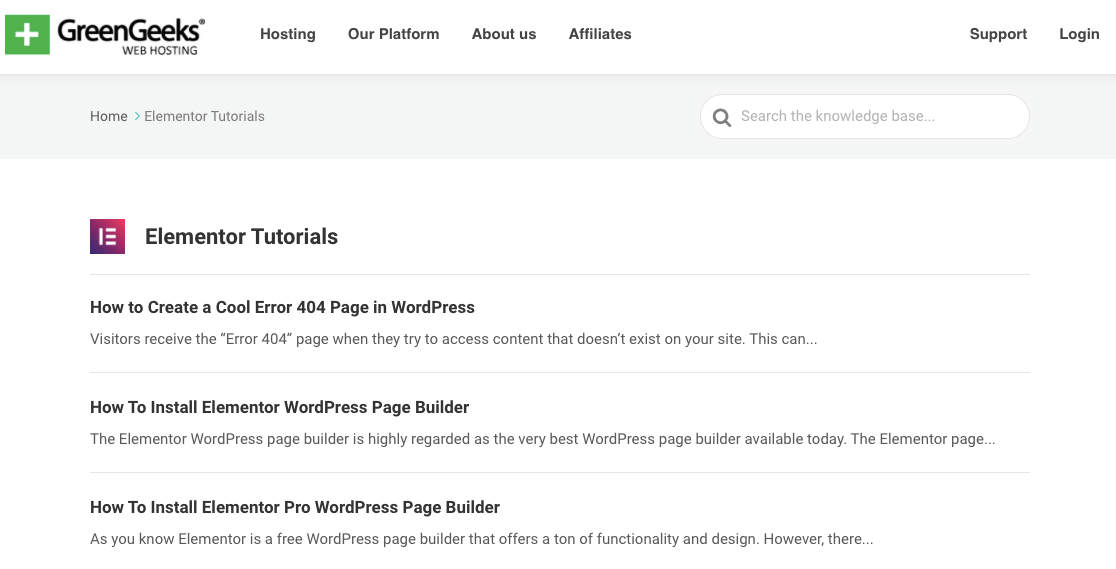This screenshot has height=569, width=1116.
Task: Click the excerpt starting 'The Elementor WordPress page builder is'
Action: pyautogui.click(x=542, y=439)
